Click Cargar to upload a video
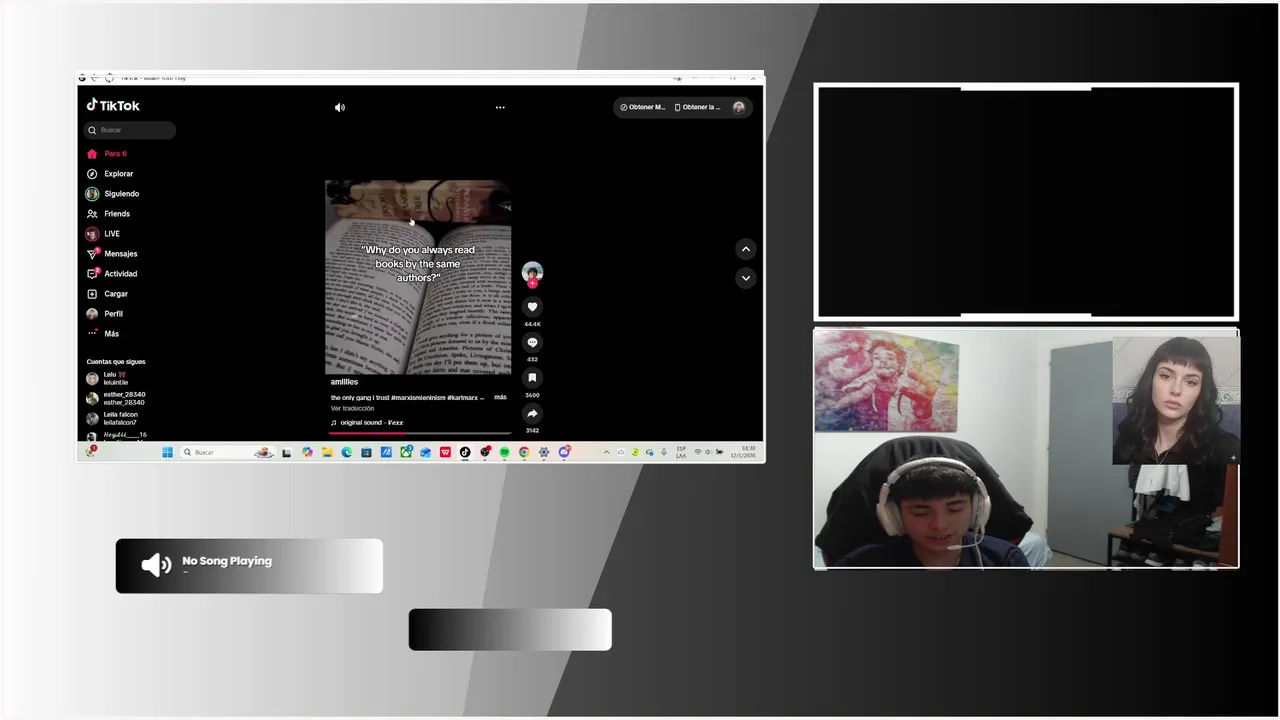This screenshot has width=1280, height=720. (x=108, y=294)
